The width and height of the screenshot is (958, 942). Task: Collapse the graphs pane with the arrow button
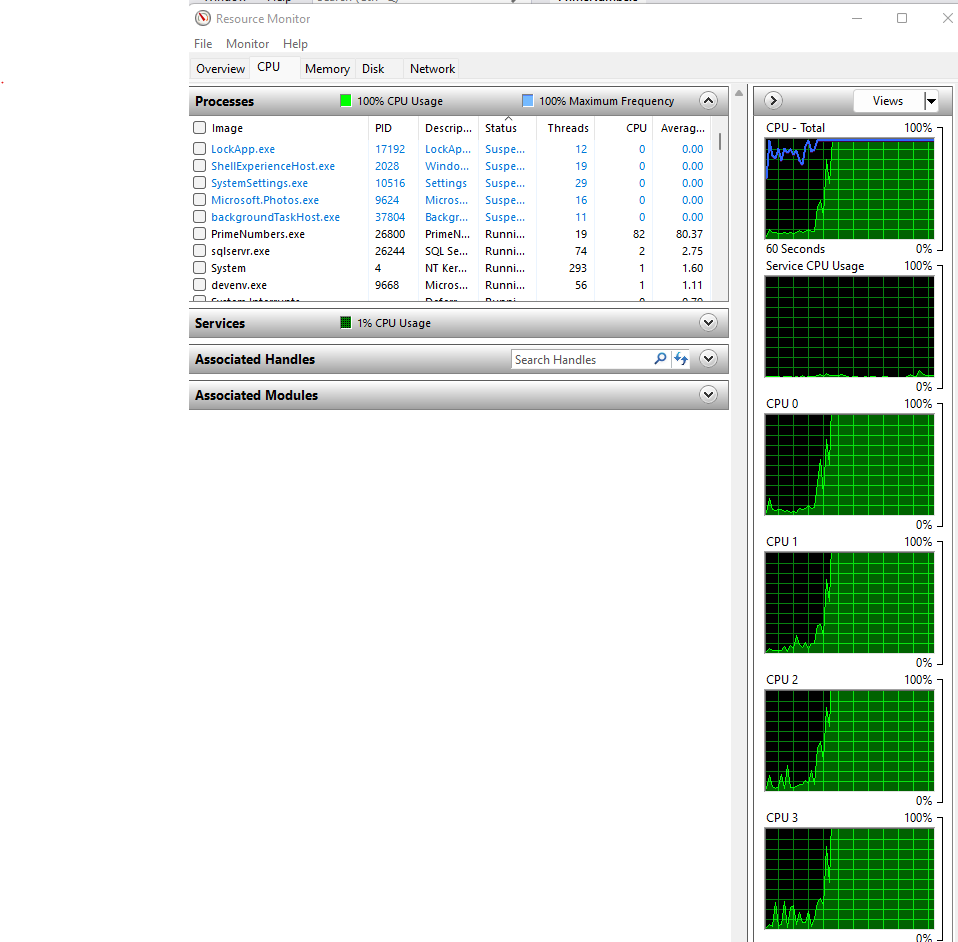click(773, 101)
